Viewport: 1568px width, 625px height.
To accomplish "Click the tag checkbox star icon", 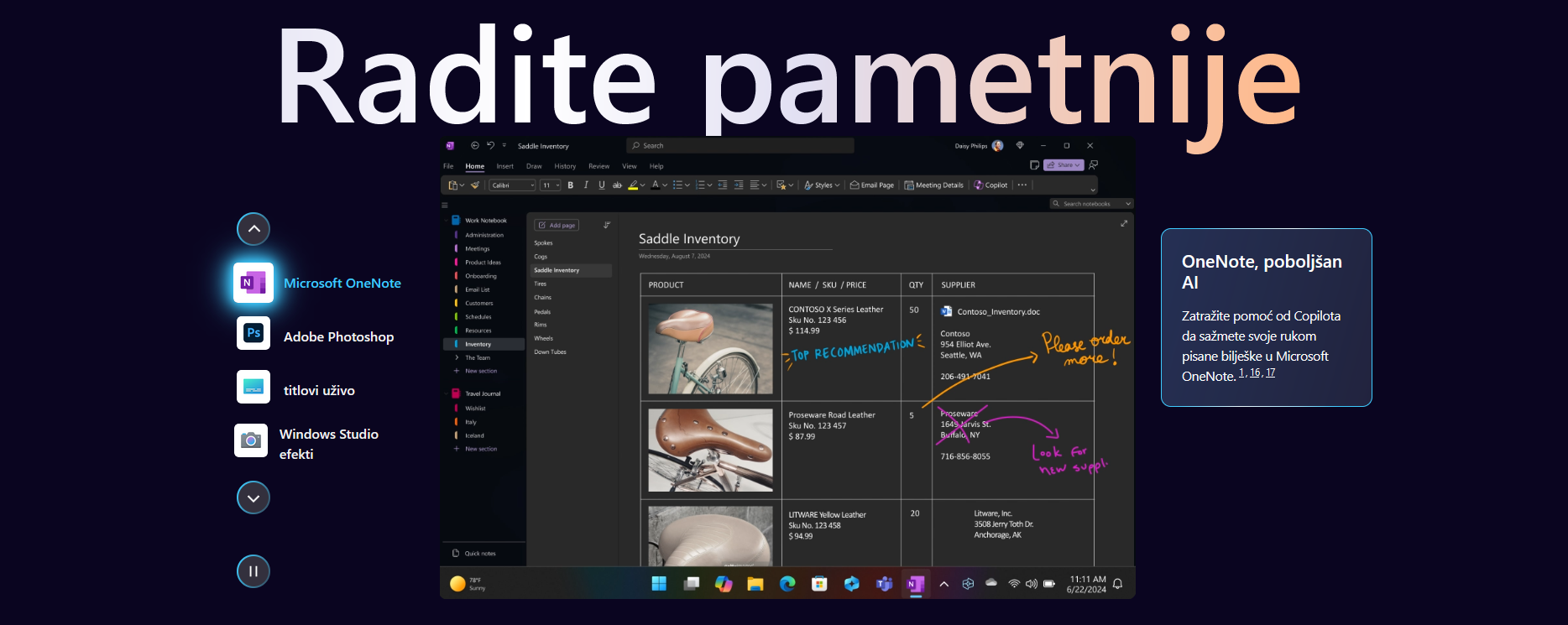I will tap(782, 185).
